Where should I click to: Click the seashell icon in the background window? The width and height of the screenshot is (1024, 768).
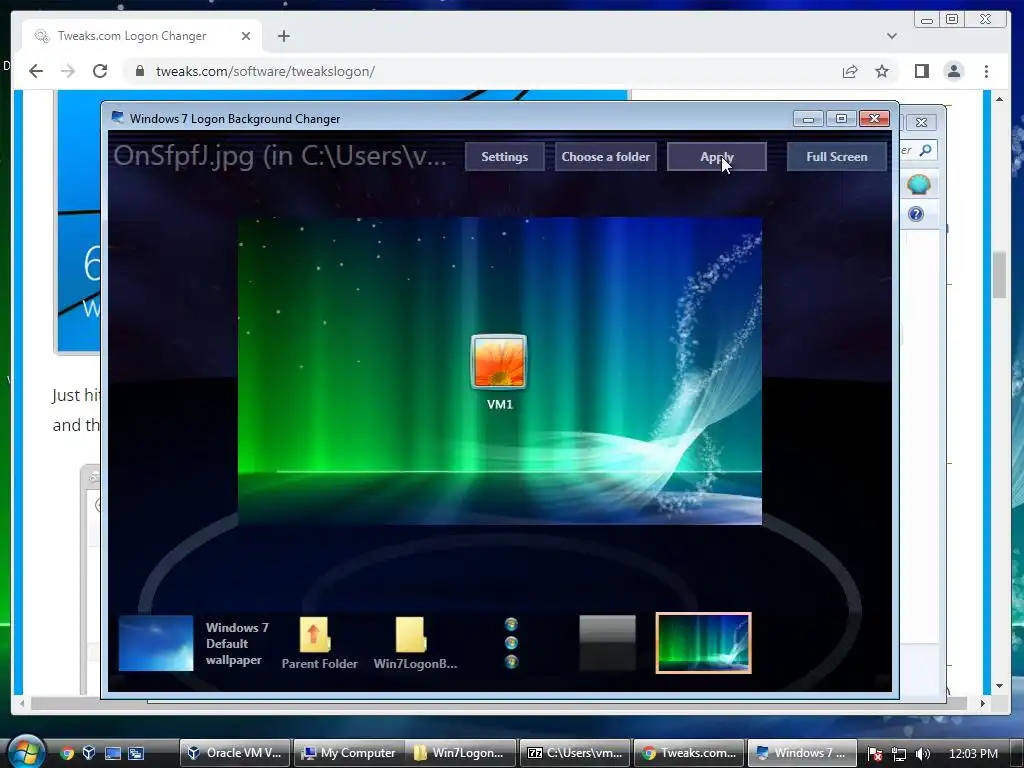pos(919,185)
